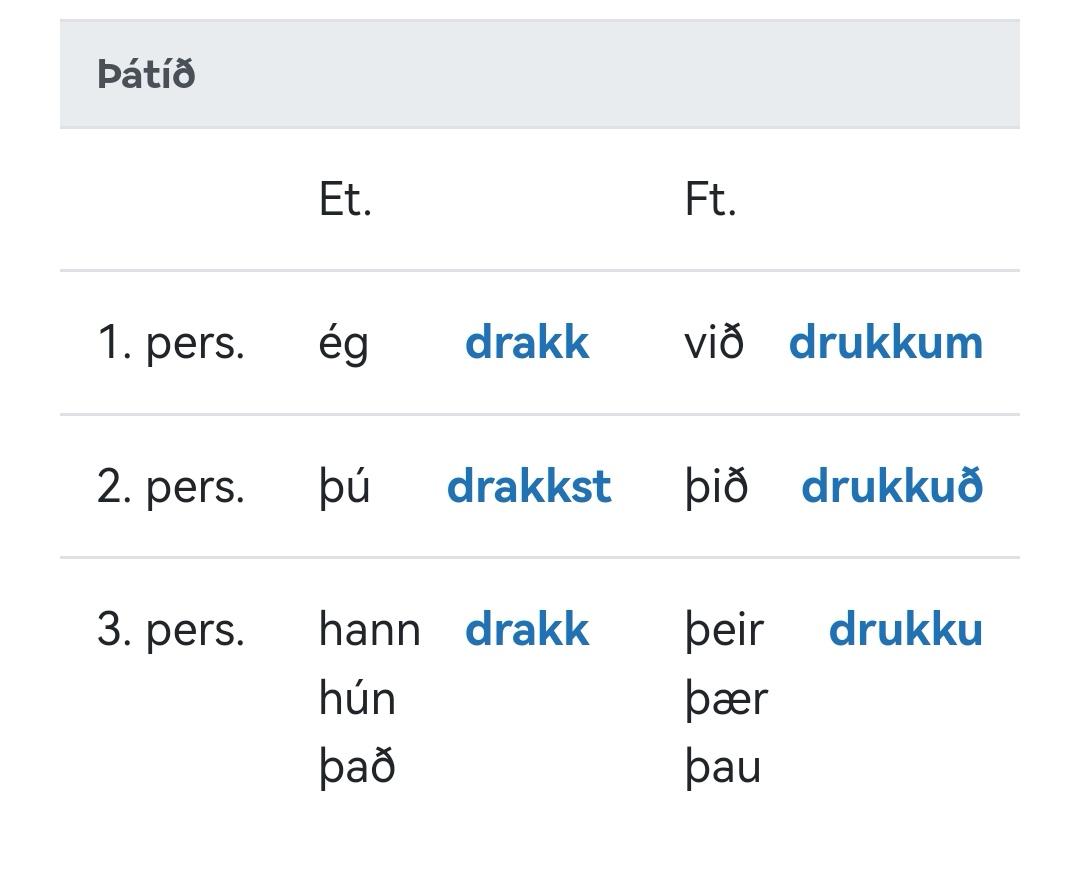Click the 'Et.' column heading
Viewport: 1080px width, 883px height.
tap(345, 200)
